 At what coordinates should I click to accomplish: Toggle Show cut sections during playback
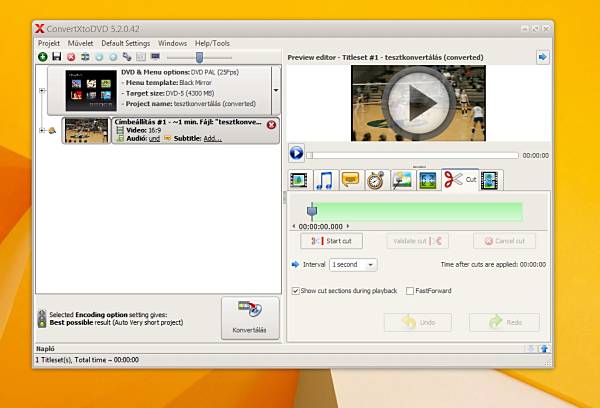(296, 291)
